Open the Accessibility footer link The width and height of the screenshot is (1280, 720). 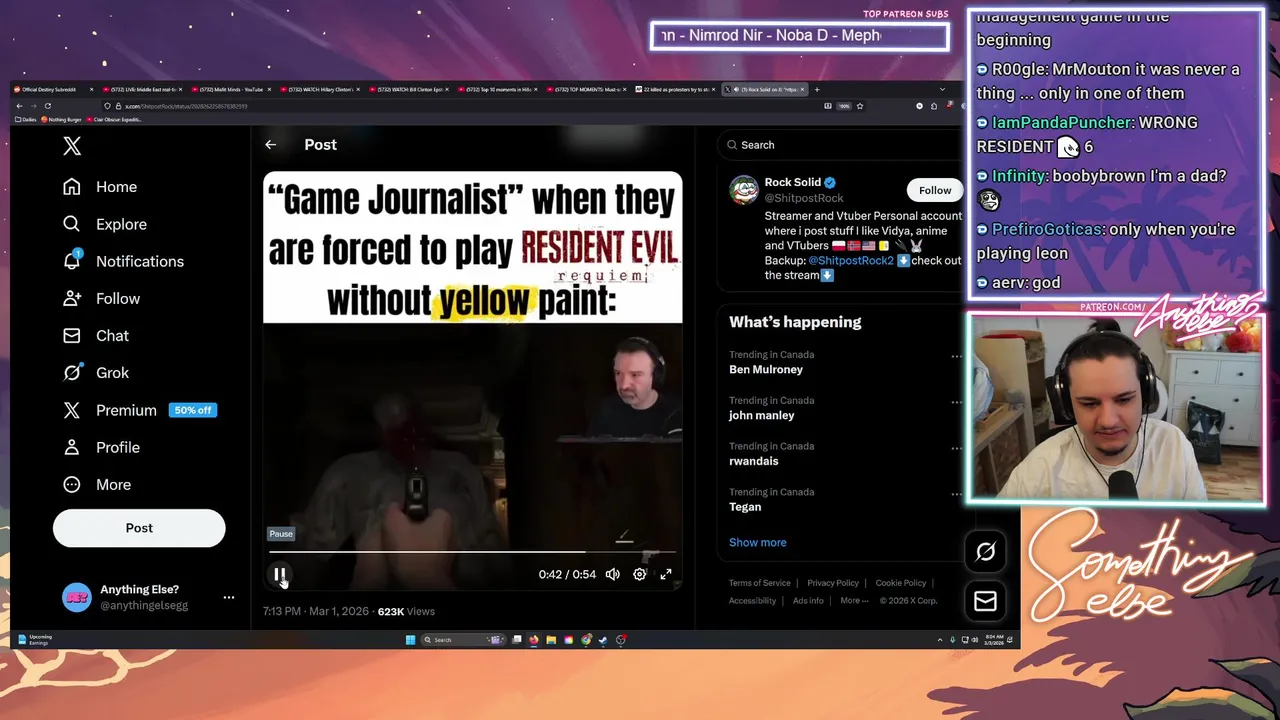pos(752,601)
